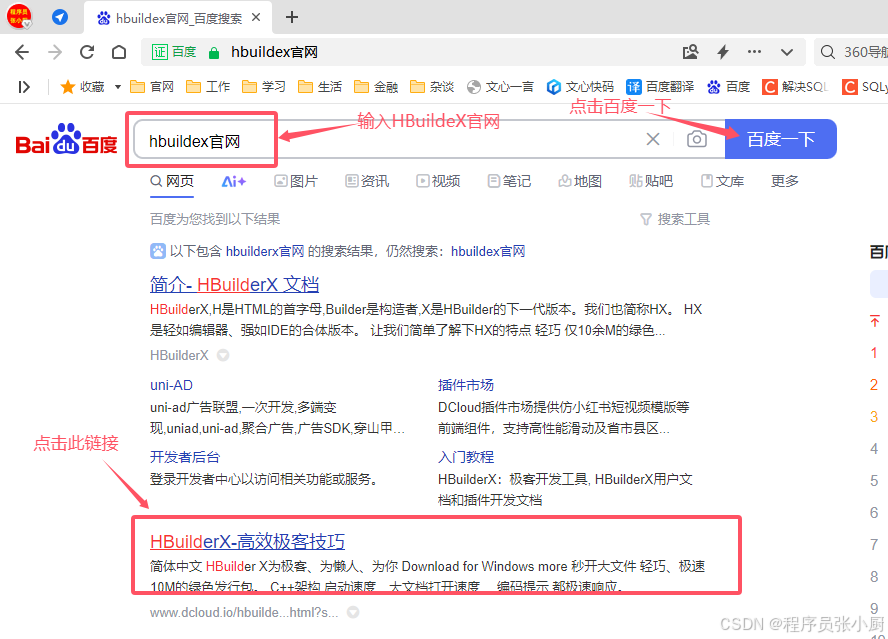
Task: Reload the page with the refresh icon
Action: [87, 52]
